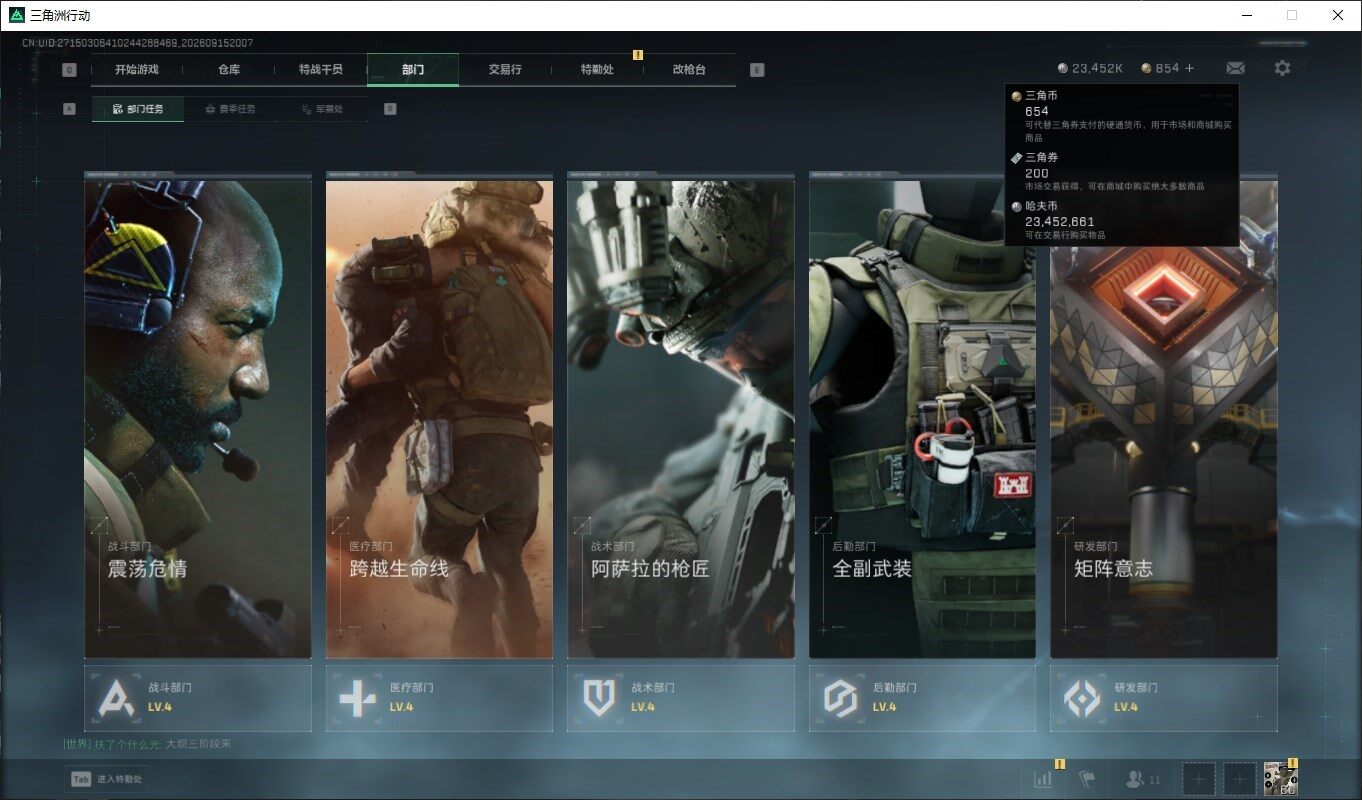
Task: Click the yellow alert badge above 特勤处
Action: click(x=638, y=55)
